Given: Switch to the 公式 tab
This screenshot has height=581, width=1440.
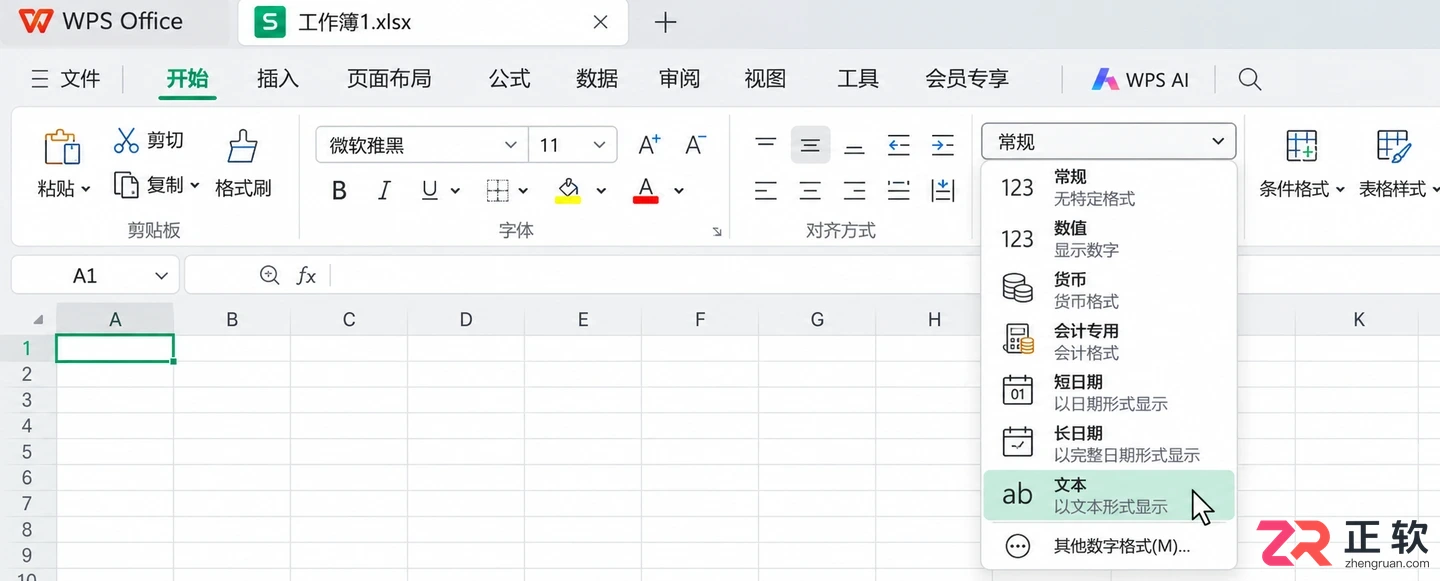Looking at the screenshot, I should click(x=509, y=79).
